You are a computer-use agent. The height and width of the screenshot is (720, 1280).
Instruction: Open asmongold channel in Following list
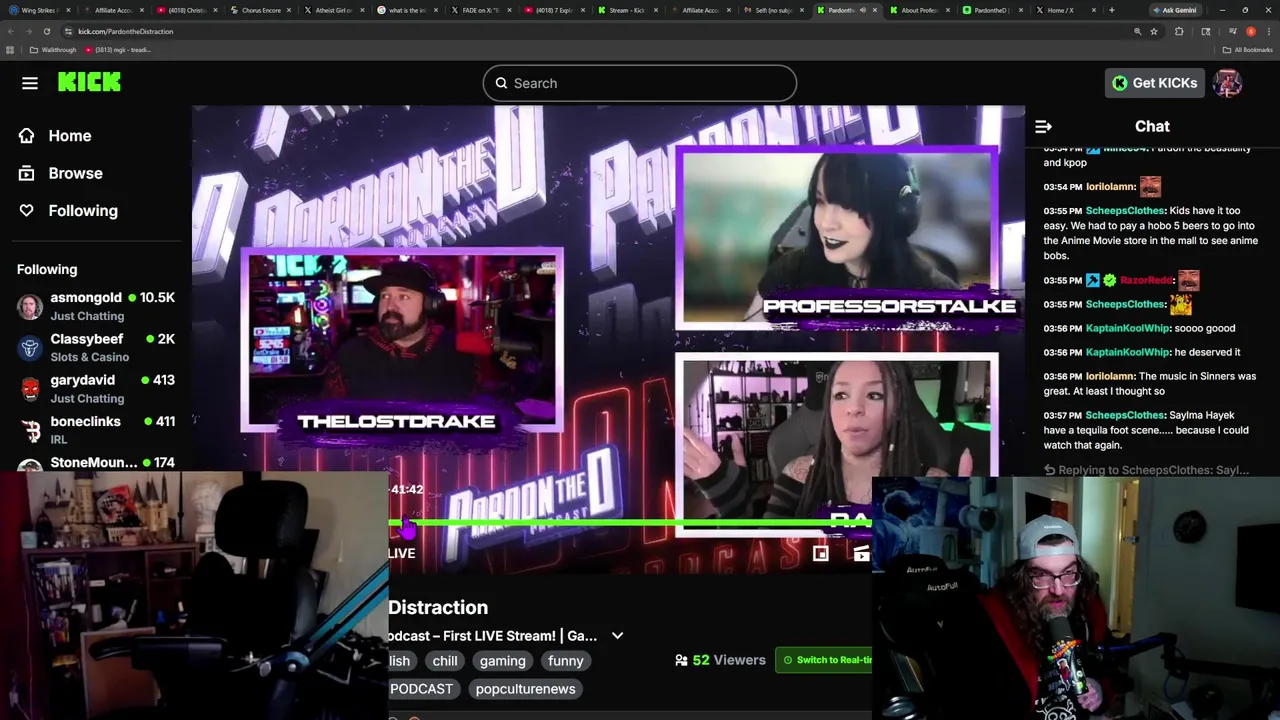click(x=96, y=306)
